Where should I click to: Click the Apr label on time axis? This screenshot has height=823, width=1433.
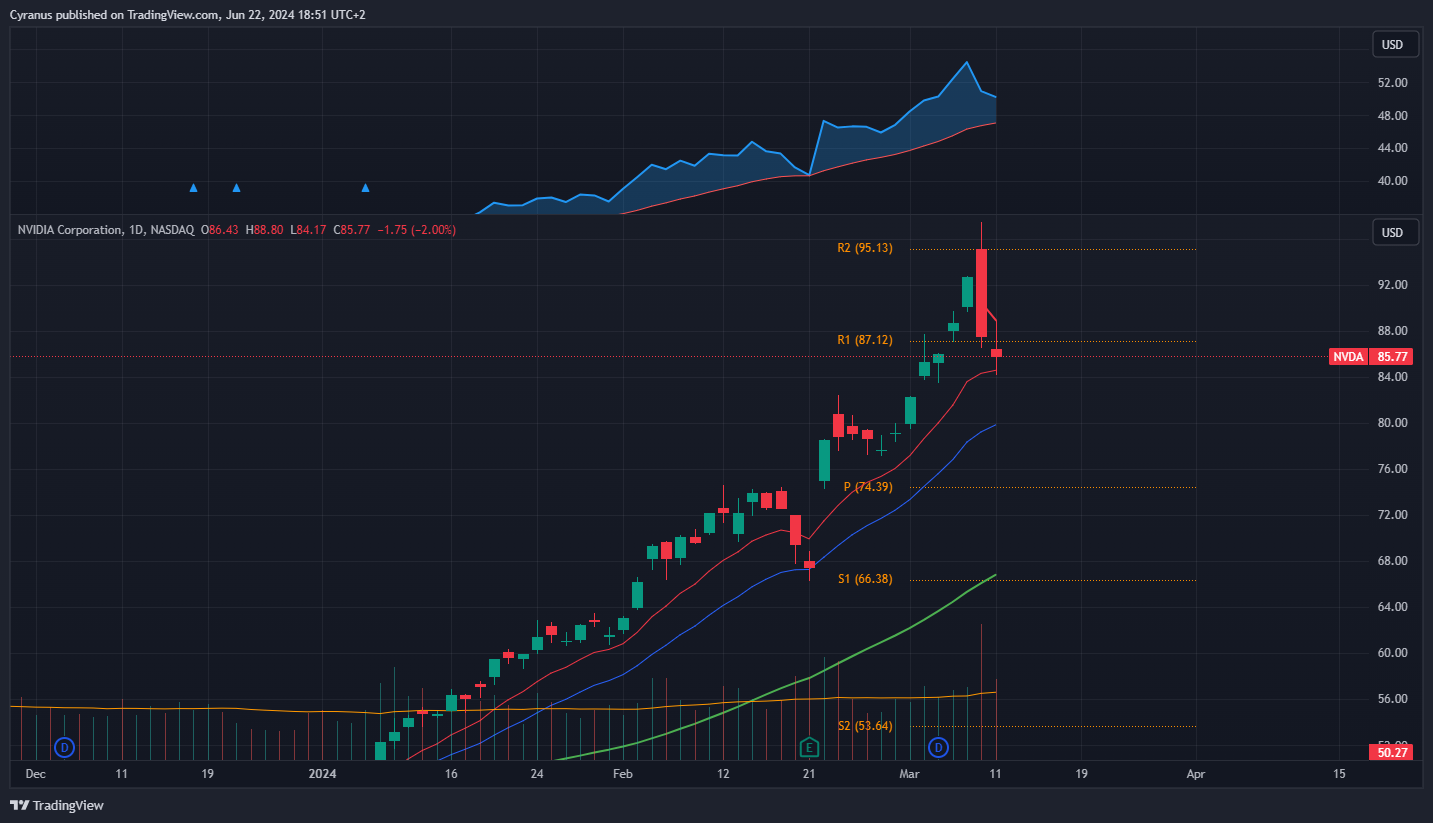(1195, 774)
